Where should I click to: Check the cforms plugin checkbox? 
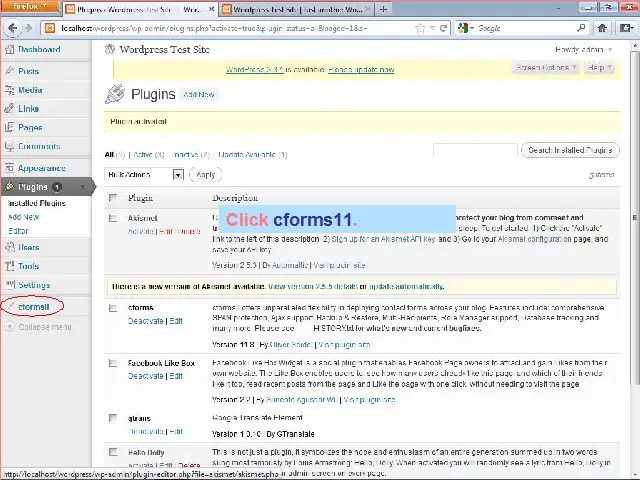[113, 308]
